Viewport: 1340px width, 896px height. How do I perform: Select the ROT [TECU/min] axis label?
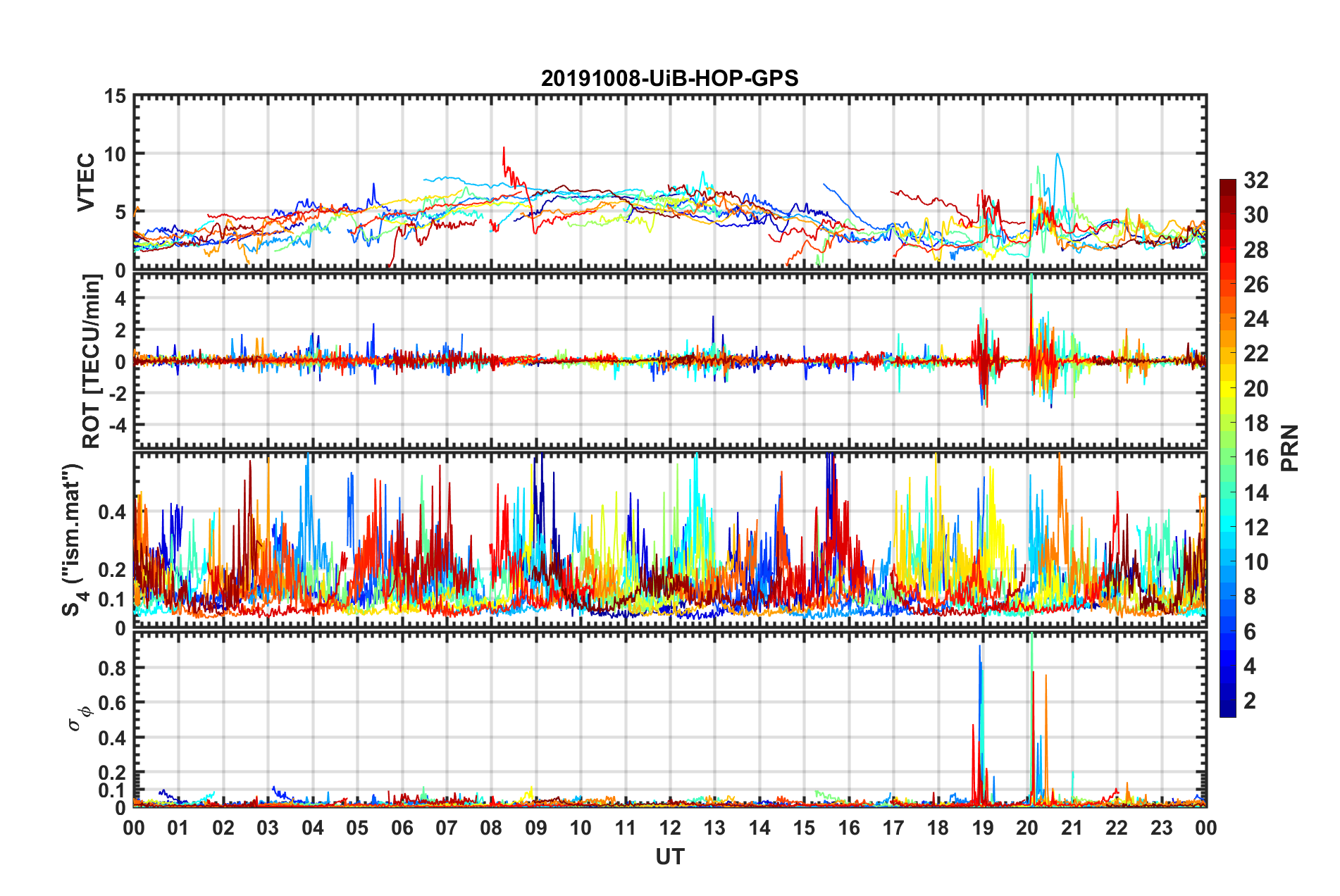click(92, 361)
